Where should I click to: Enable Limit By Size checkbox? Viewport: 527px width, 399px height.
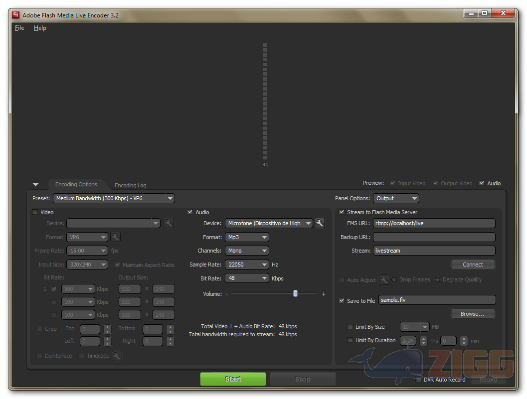[350, 327]
